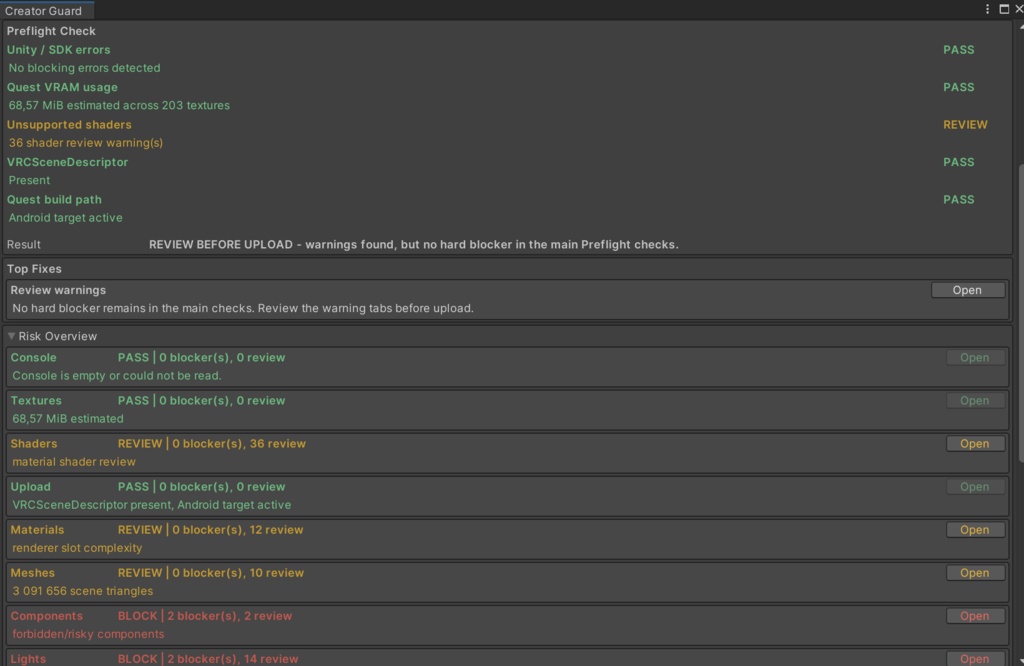The width and height of the screenshot is (1024, 666).
Task: Click the PASS status for Quest build path
Action: click(958, 199)
